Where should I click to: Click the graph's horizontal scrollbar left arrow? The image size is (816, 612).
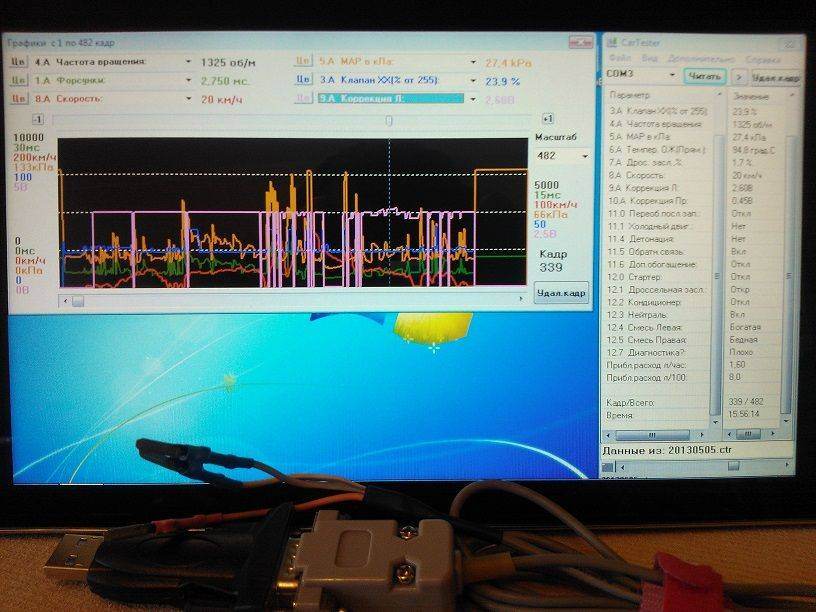click(x=64, y=300)
